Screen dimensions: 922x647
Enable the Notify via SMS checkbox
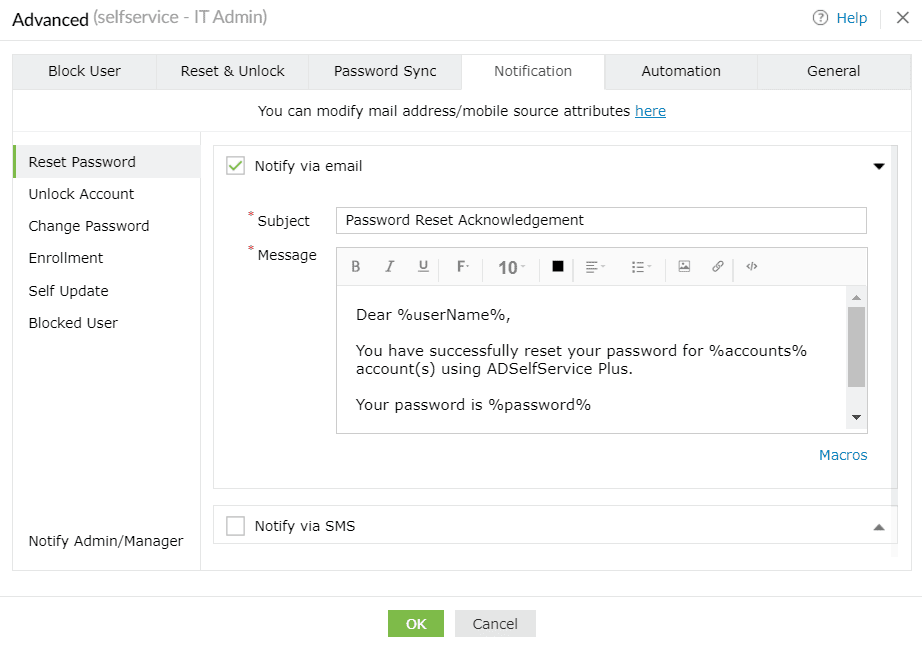[236, 526]
